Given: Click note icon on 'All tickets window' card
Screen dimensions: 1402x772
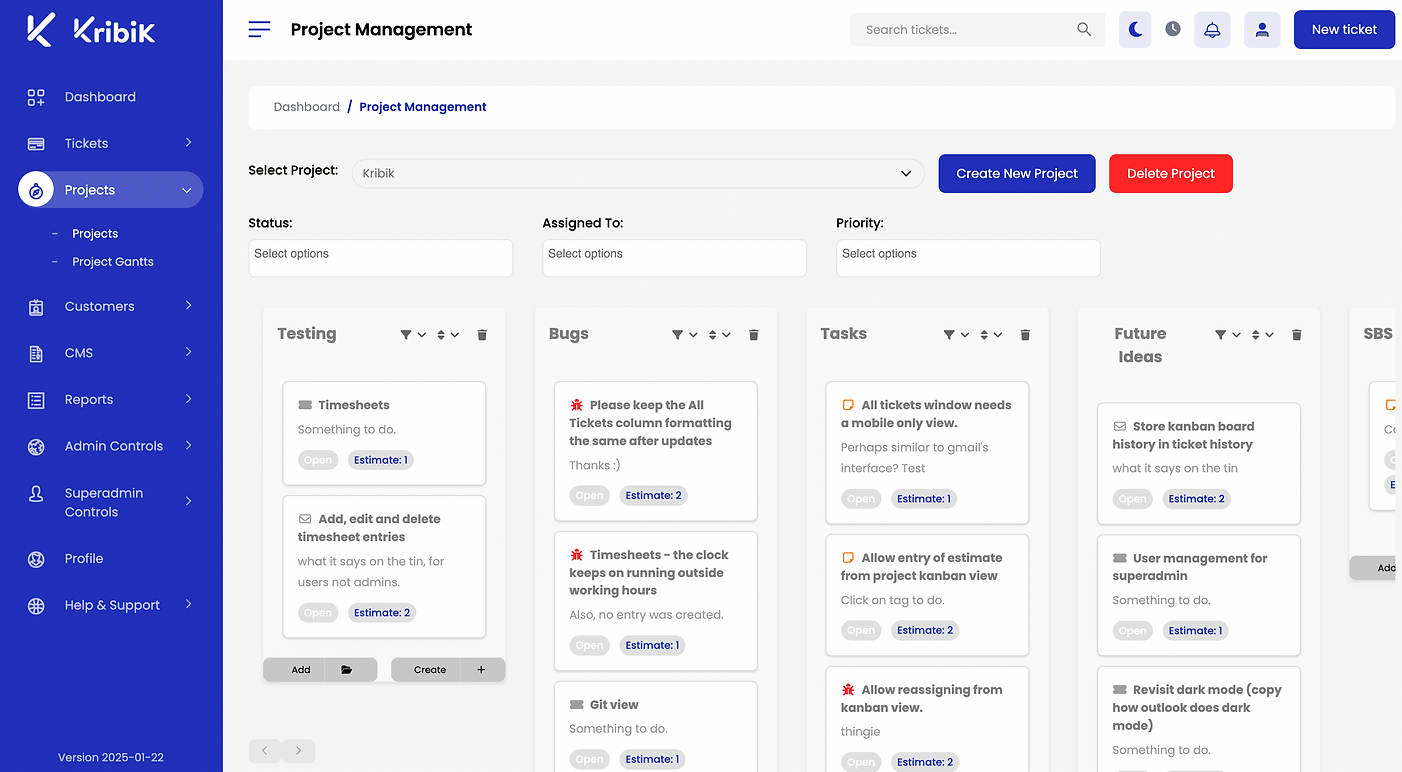Looking at the screenshot, I should coord(848,405).
